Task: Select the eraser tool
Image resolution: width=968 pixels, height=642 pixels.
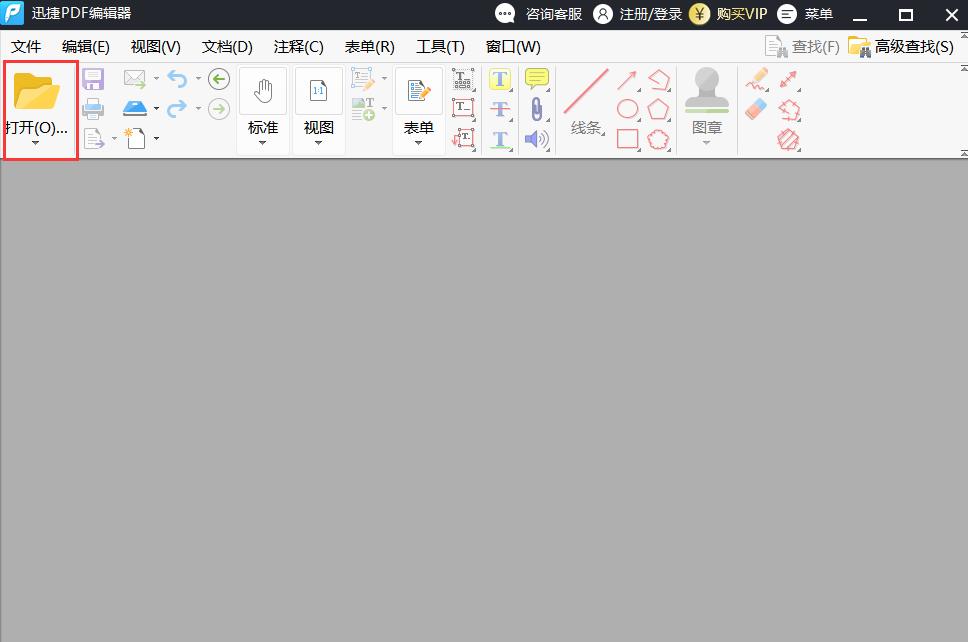Action: pos(756,109)
